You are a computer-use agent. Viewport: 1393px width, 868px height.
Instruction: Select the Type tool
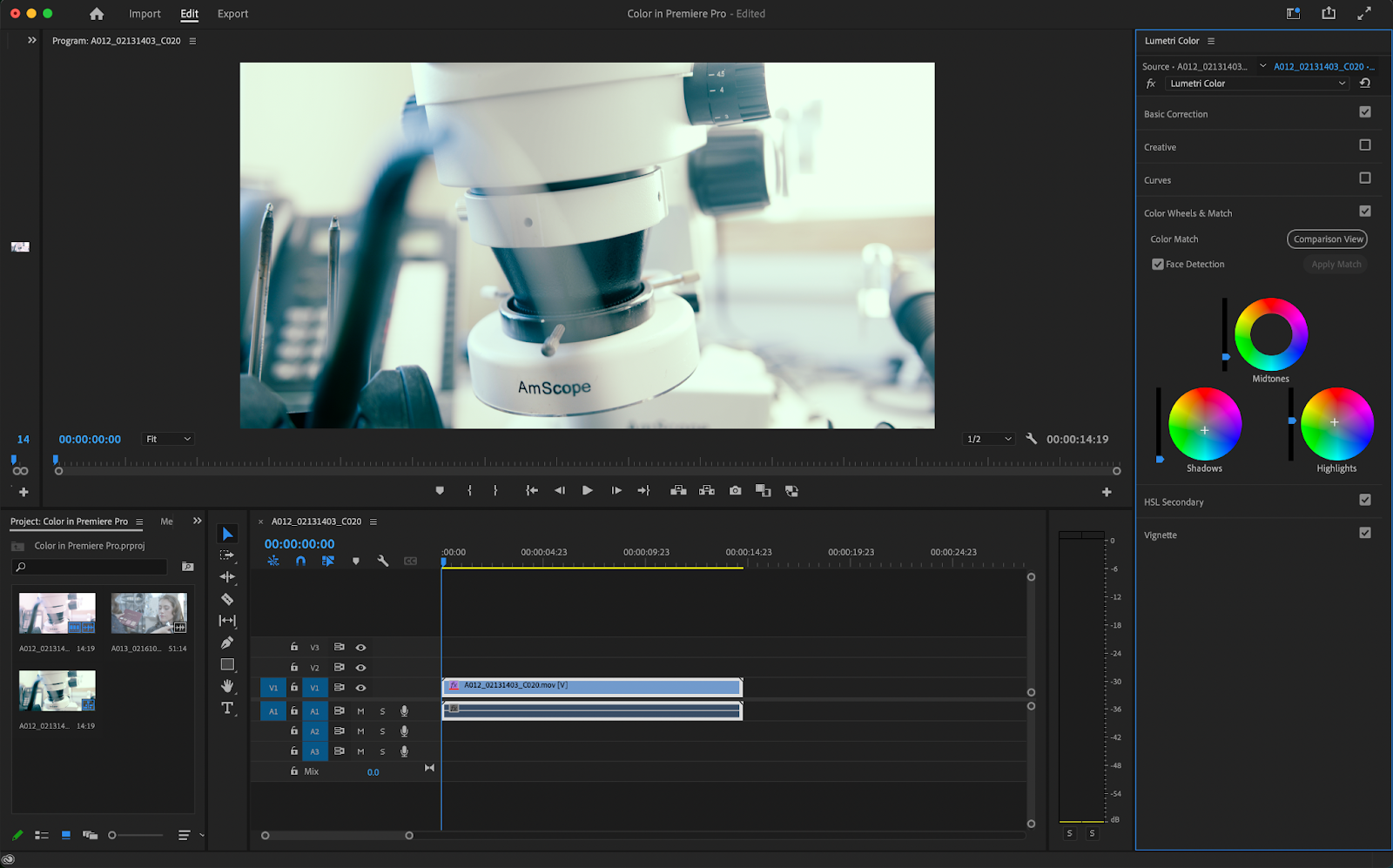coord(227,708)
